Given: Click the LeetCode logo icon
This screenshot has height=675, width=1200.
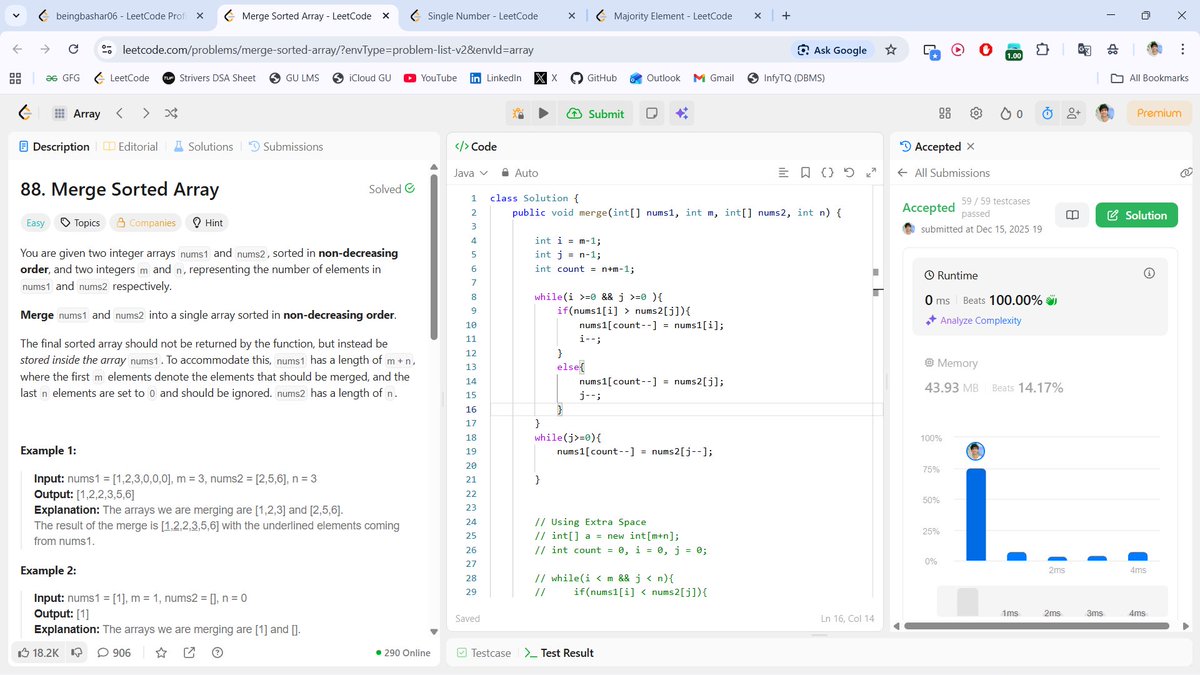Looking at the screenshot, I should [24, 114].
